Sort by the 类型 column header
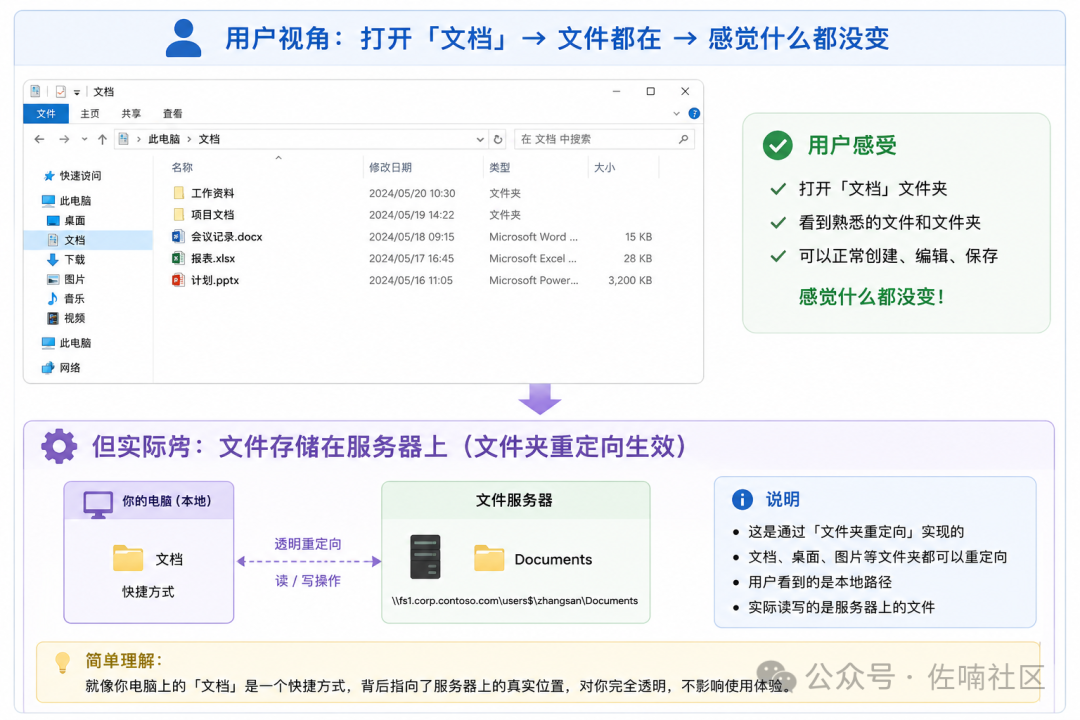This screenshot has height=720, width=1080. pyautogui.click(x=499, y=167)
